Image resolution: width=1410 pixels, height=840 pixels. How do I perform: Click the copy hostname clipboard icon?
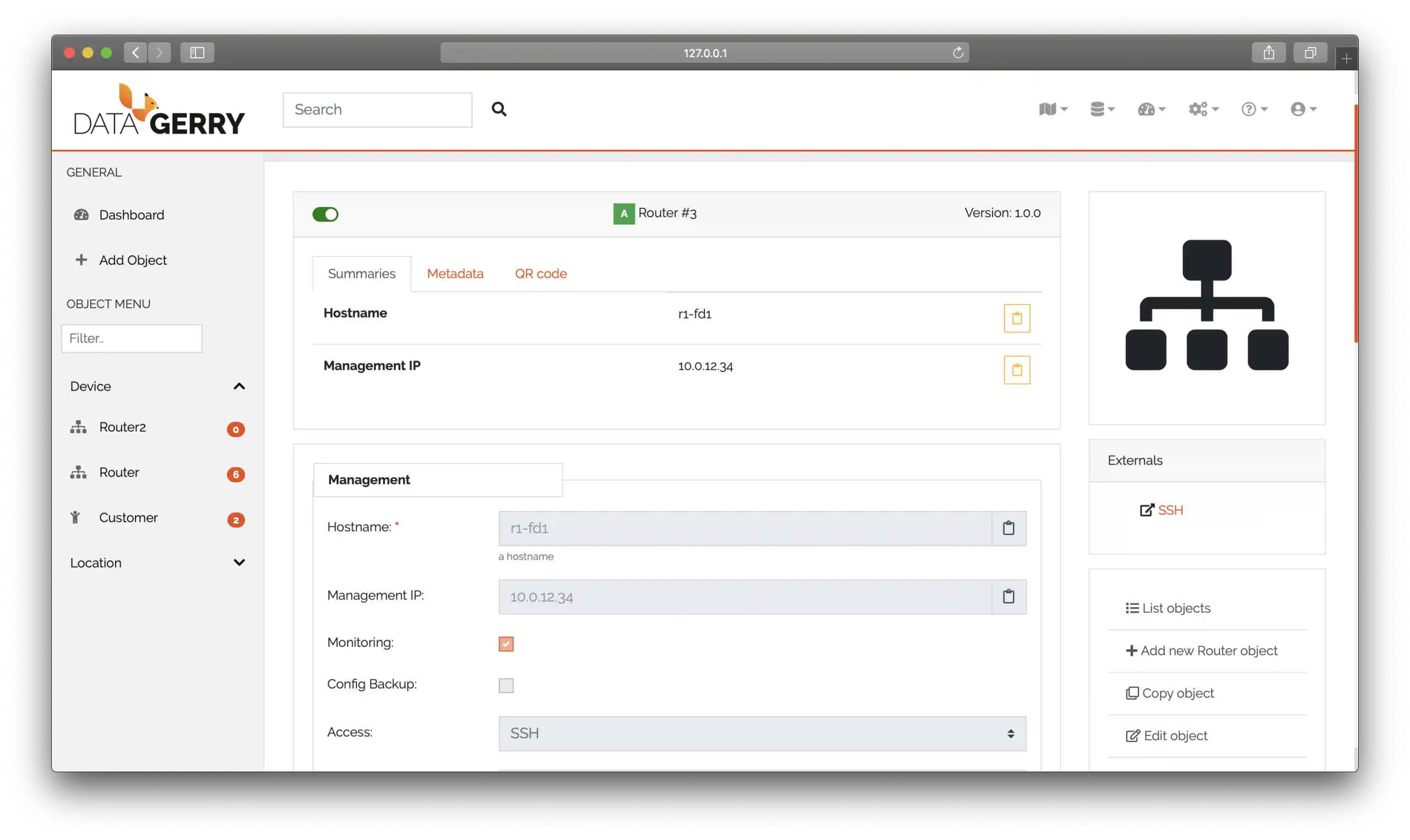coord(1016,318)
